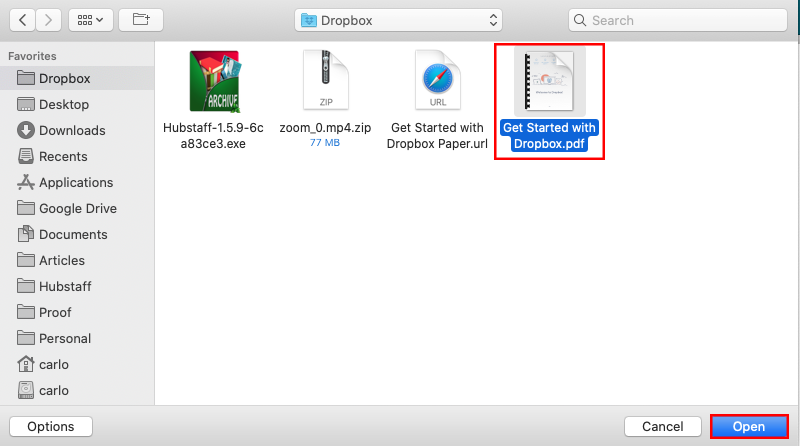The height and width of the screenshot is (446, 800).
Task: Select Dropbox in Favorites sidebar
Action: click(x=77, y=79)
